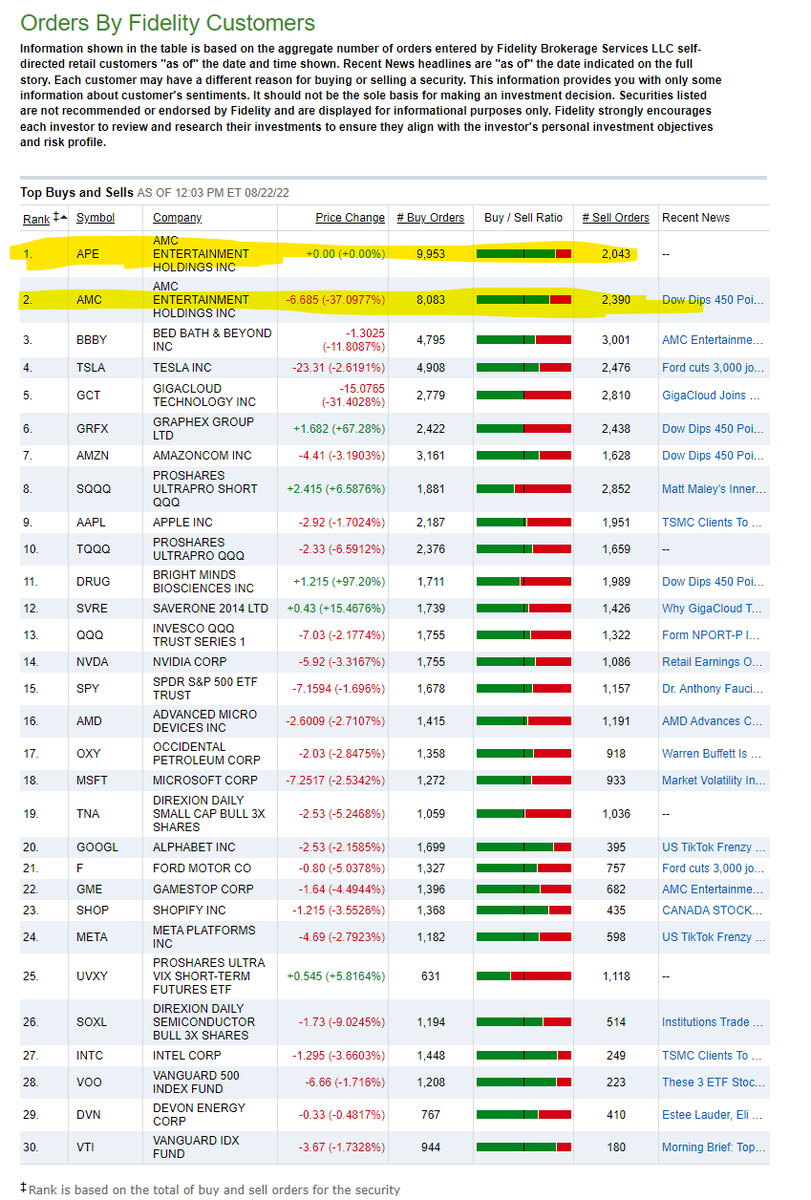Click the GOOGL buy/sell ratio bar
The width and height of the screenshot is (811, 1200).
pos(524,847)
